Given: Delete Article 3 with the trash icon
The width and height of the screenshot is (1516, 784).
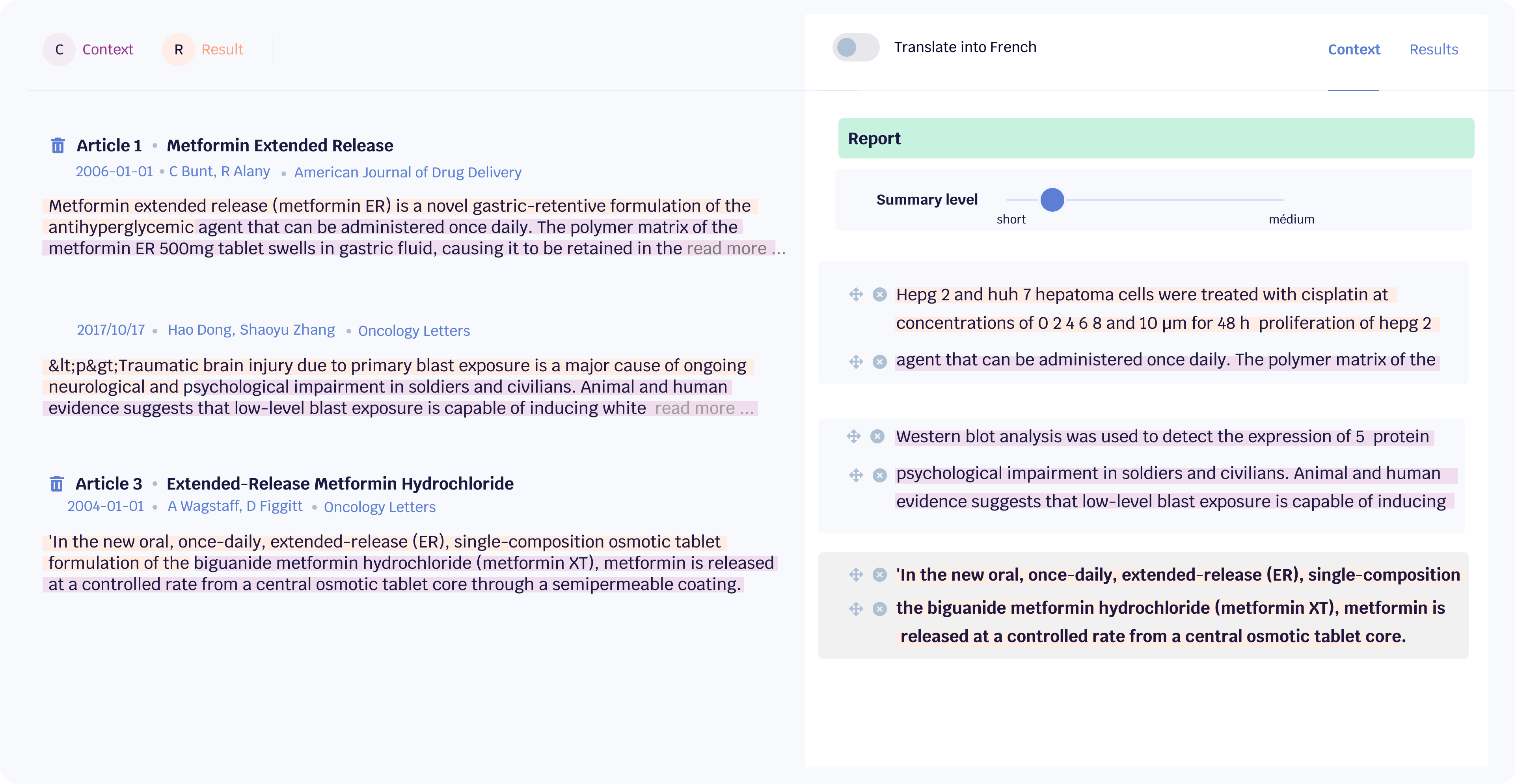Looking at the screenshot, I should [x=56, y=483].
